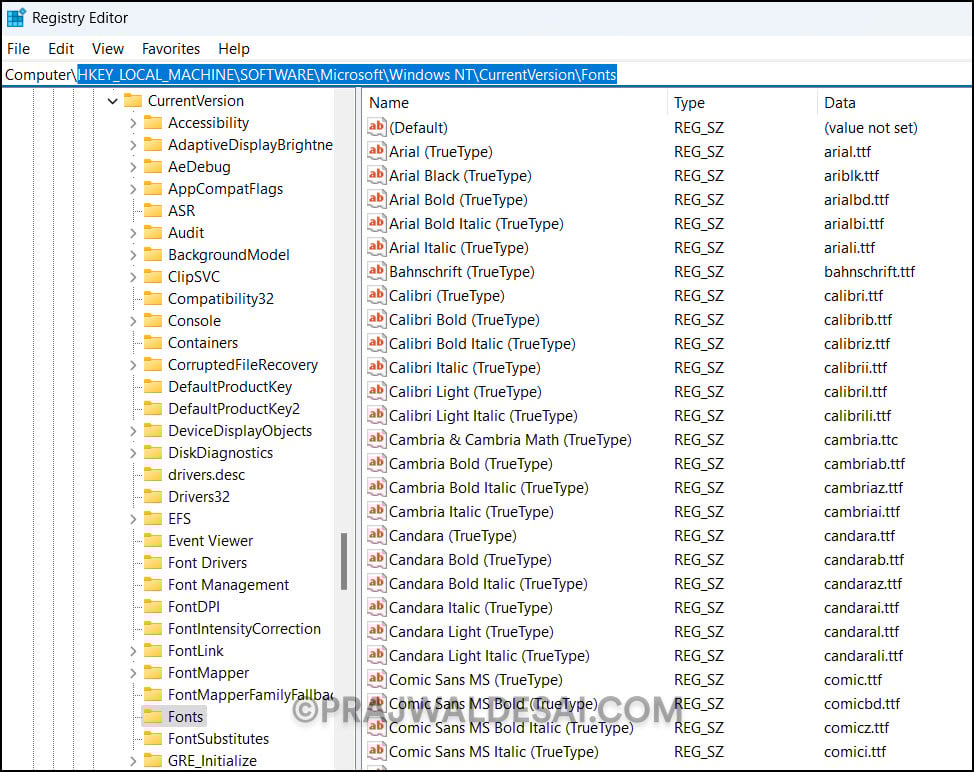Expand the Accessibility key
This screenshot has width=974, height=772.
pyautogui.click(x=133, y=123)
